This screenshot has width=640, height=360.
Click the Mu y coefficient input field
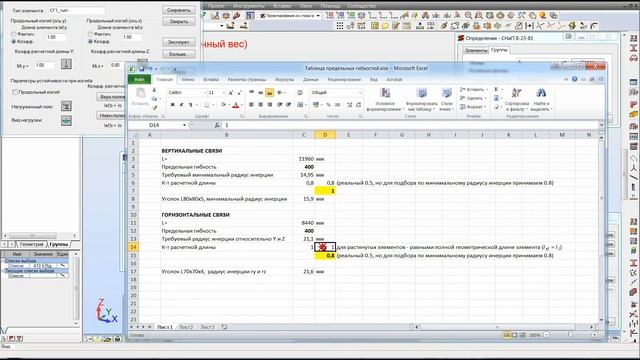45,65
